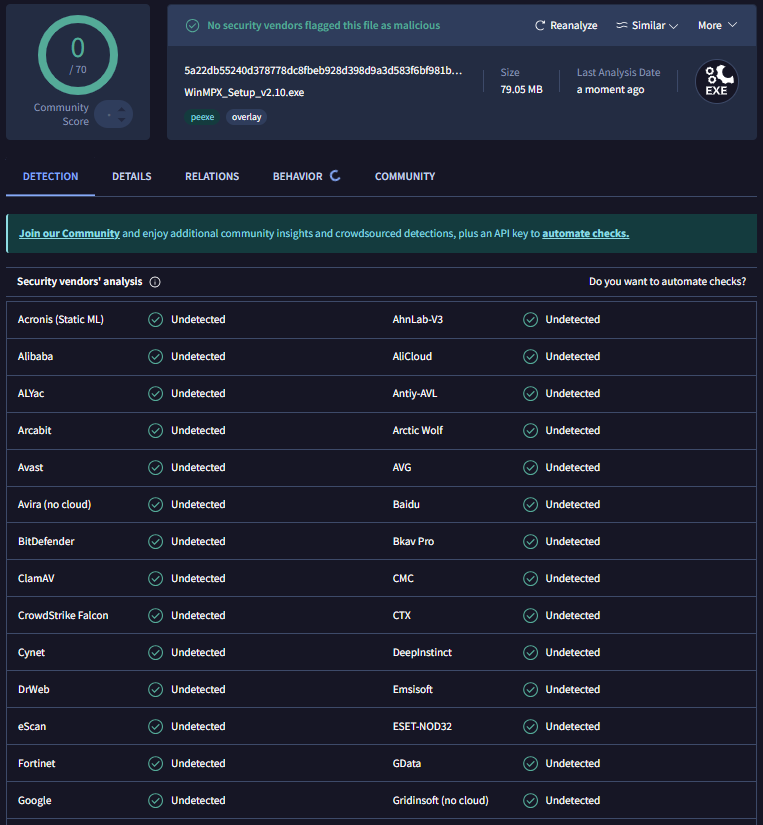Click the detection score circle 0/70
The width and height of the screenshot is (763, 825).
point(78,55)
